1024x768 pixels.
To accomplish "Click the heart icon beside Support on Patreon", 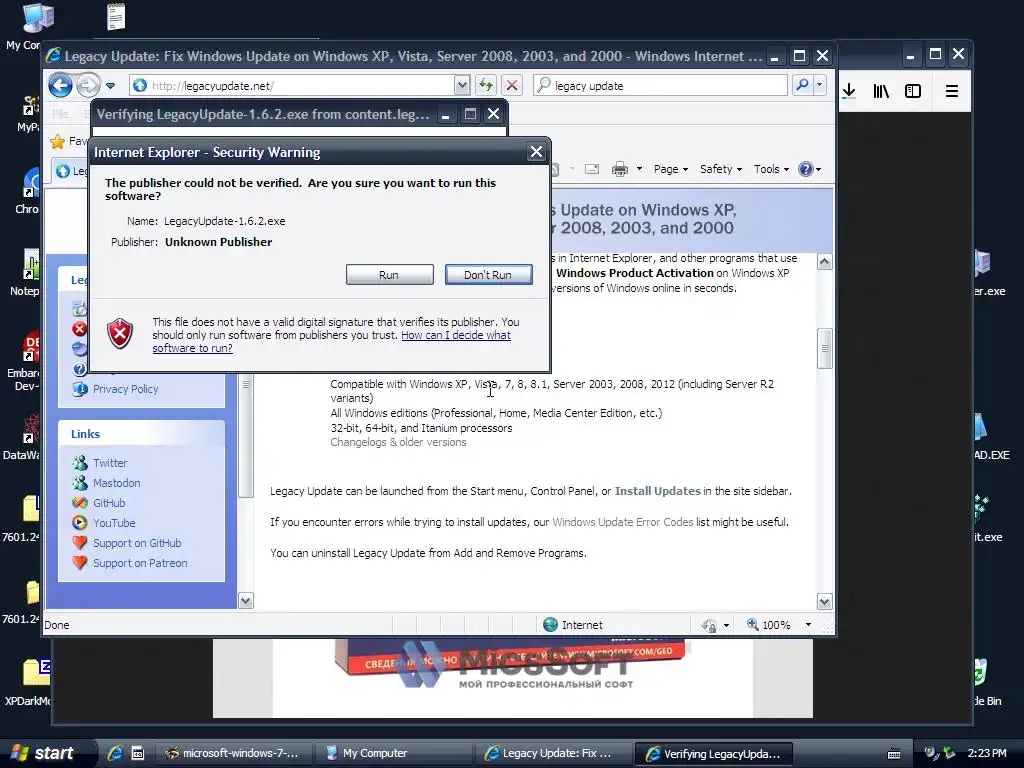I will click(80, 562).
